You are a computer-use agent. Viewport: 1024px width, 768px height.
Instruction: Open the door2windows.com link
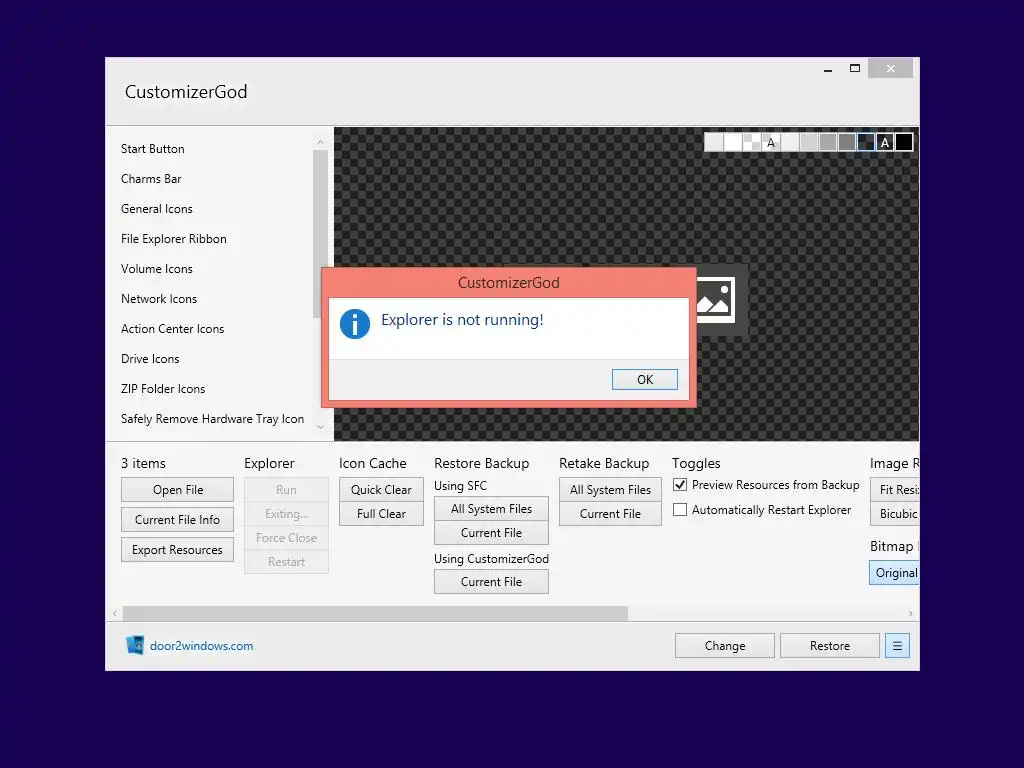201,646
